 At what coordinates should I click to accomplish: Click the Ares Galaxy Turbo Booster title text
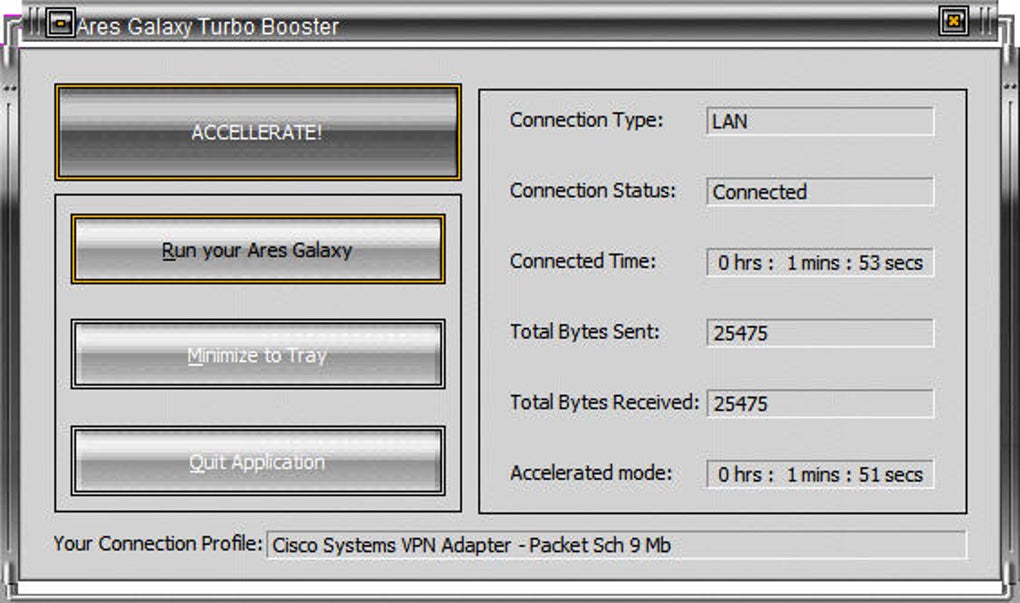[x=208, y=27]
